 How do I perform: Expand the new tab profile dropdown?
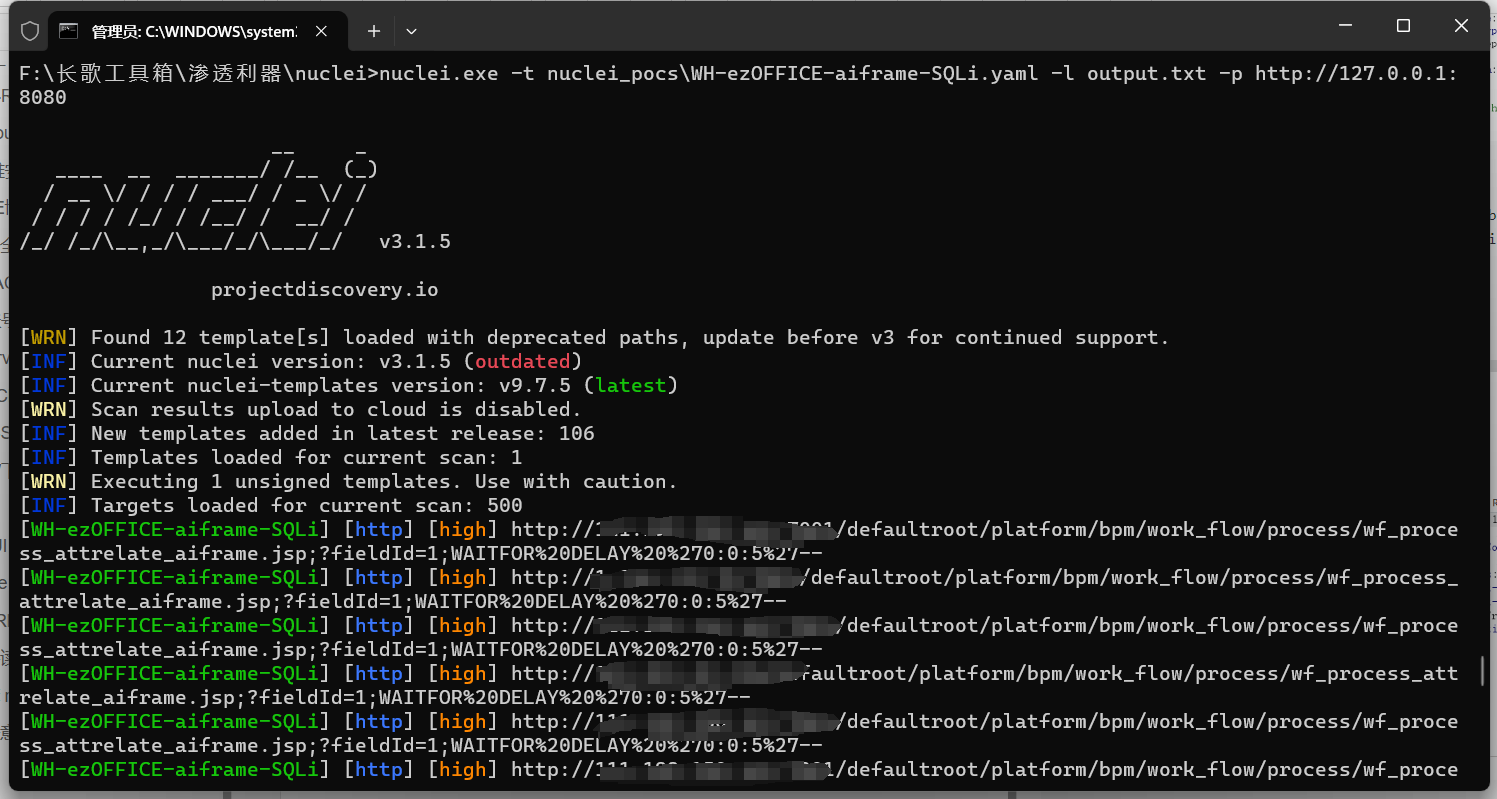click(x=411, y=31)
